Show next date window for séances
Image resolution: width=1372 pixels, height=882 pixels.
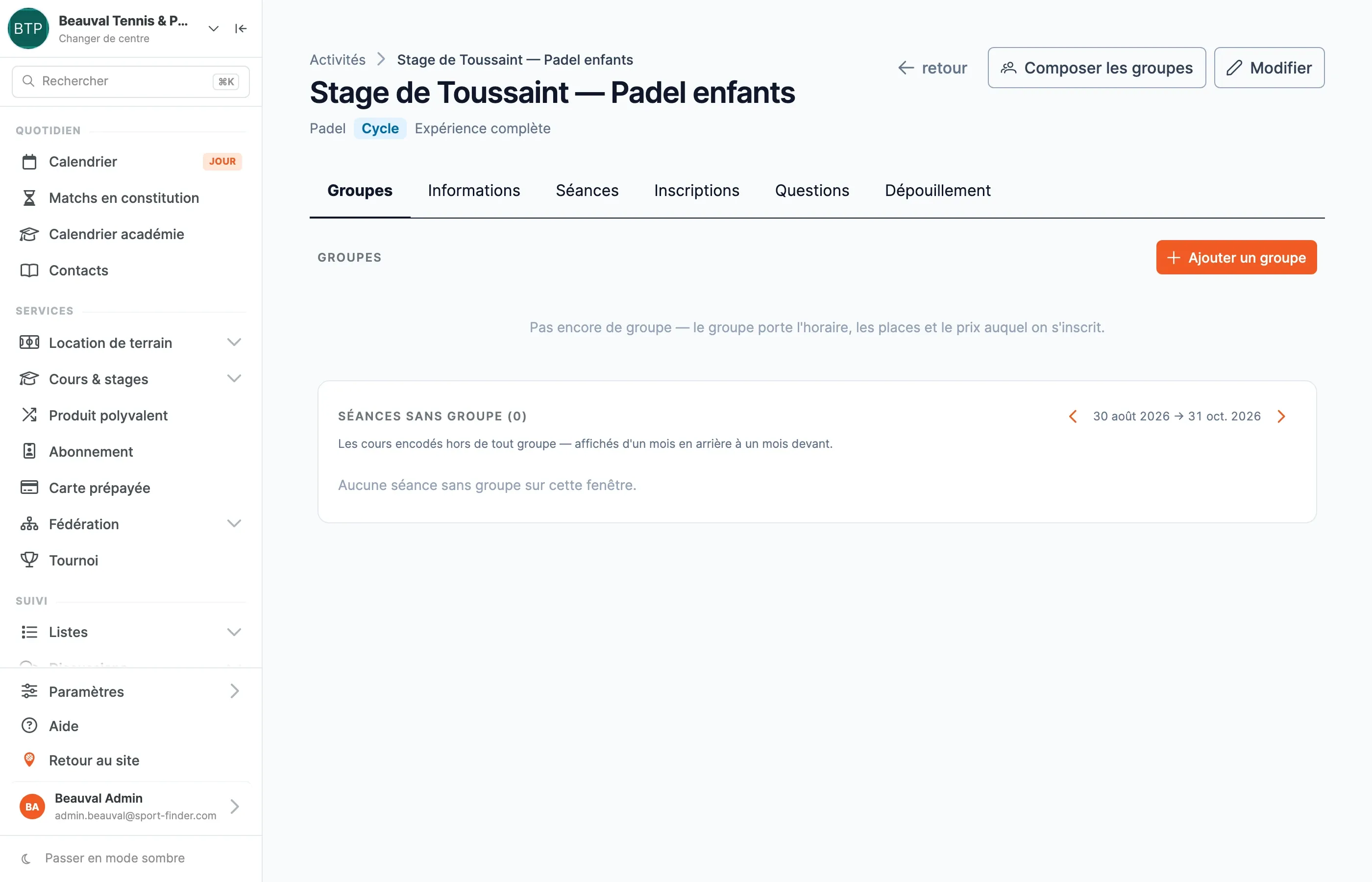tap(1281, 416)
